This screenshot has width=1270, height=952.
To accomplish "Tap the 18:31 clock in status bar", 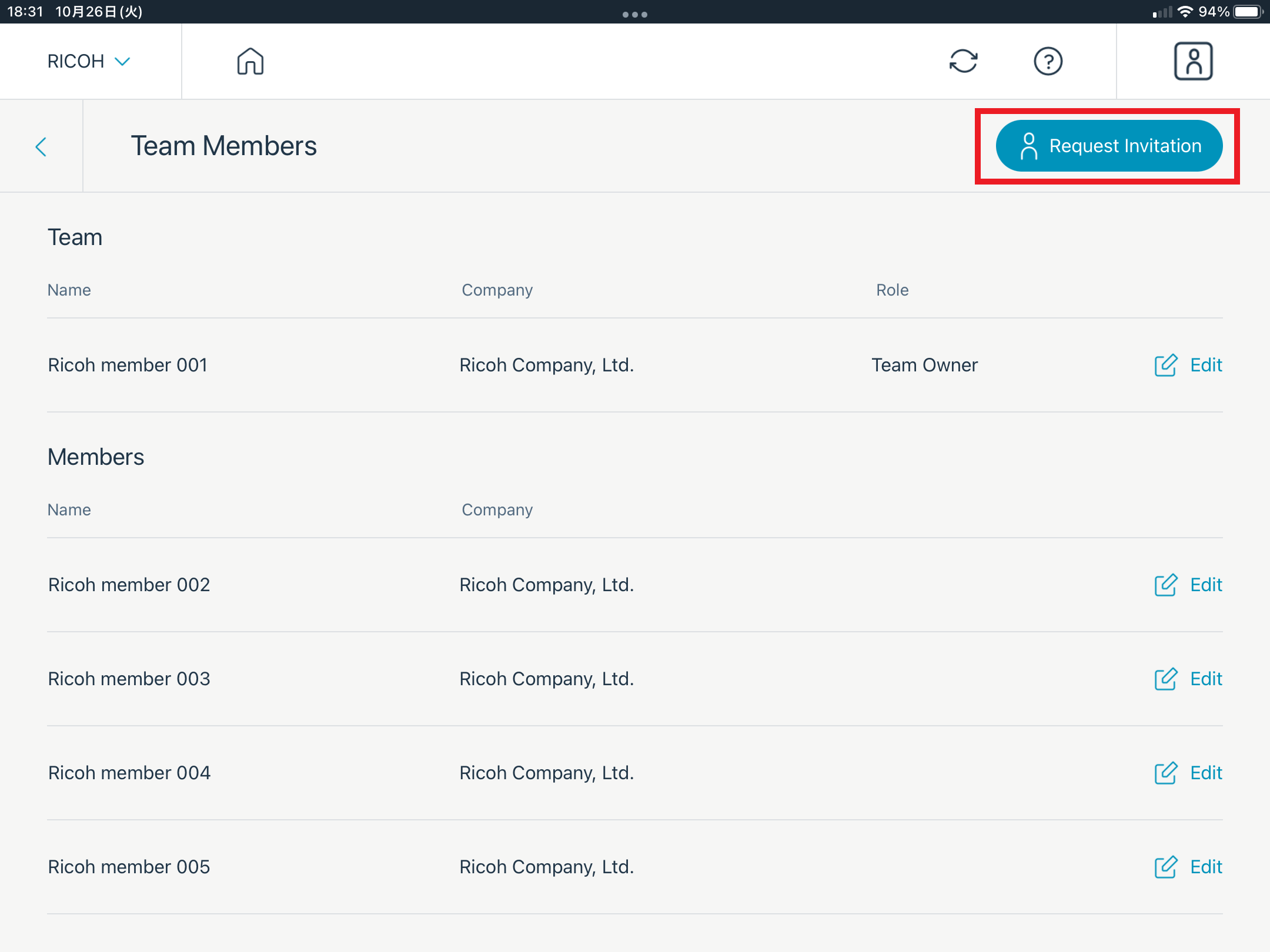I will [25, 12].
